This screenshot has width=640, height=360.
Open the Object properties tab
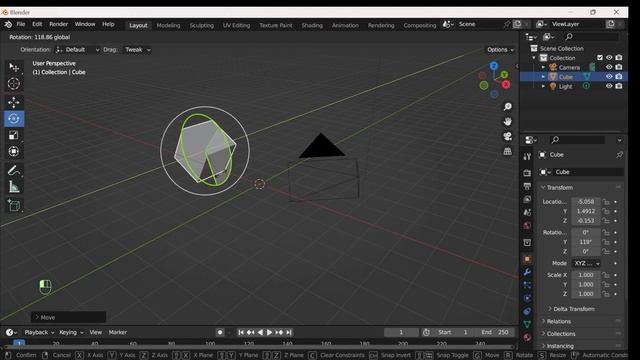[x=527, y=259]
